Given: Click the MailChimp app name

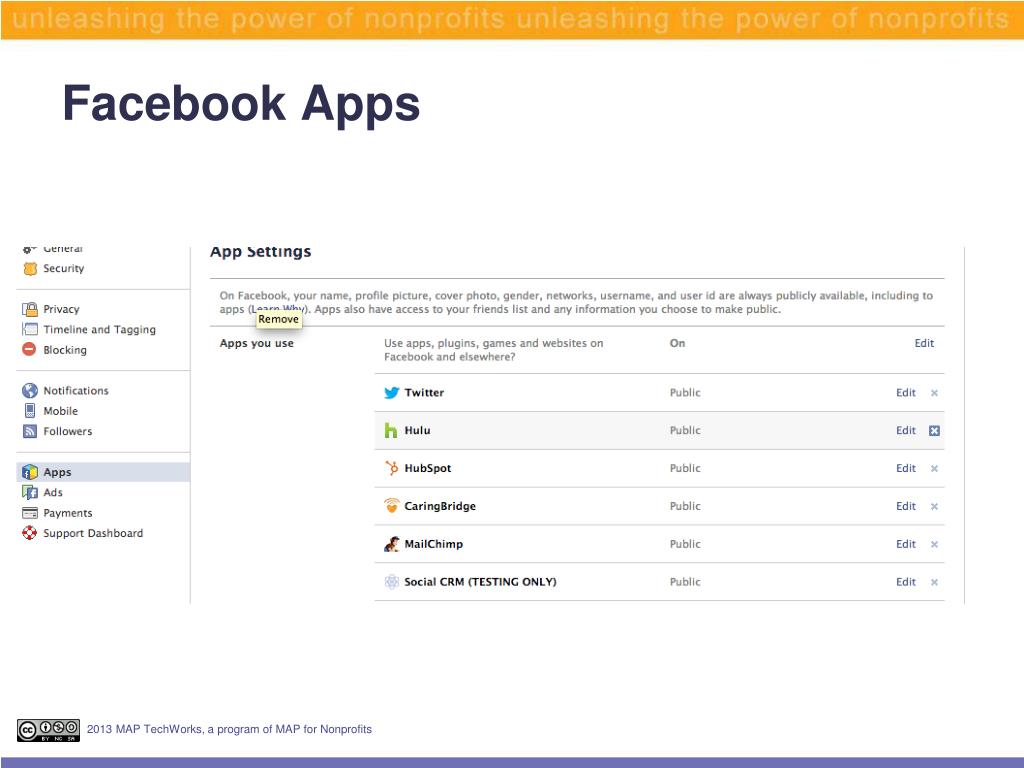Looking at the screenshot, I should pyautogui.click(x=434, y=544).
